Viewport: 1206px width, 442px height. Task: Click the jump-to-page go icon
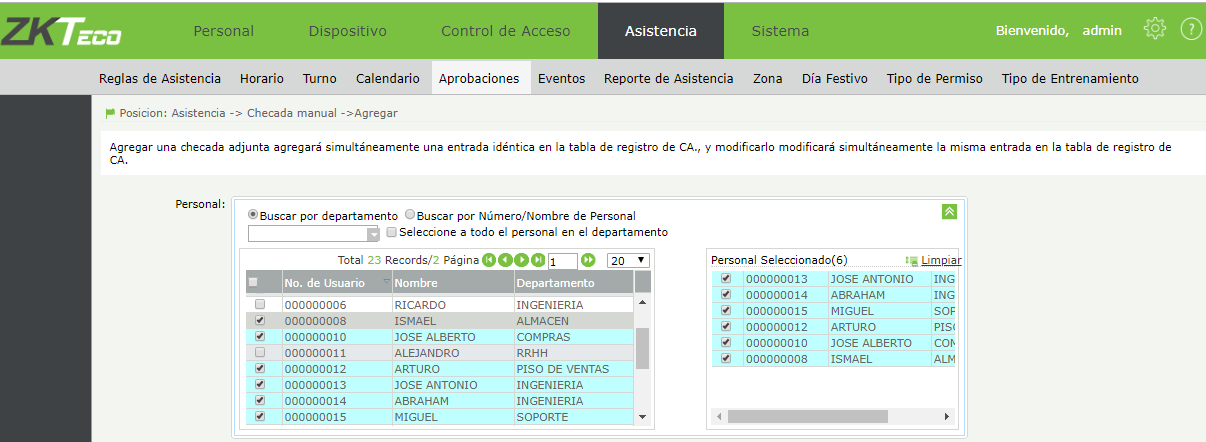(x=588, y=260)
